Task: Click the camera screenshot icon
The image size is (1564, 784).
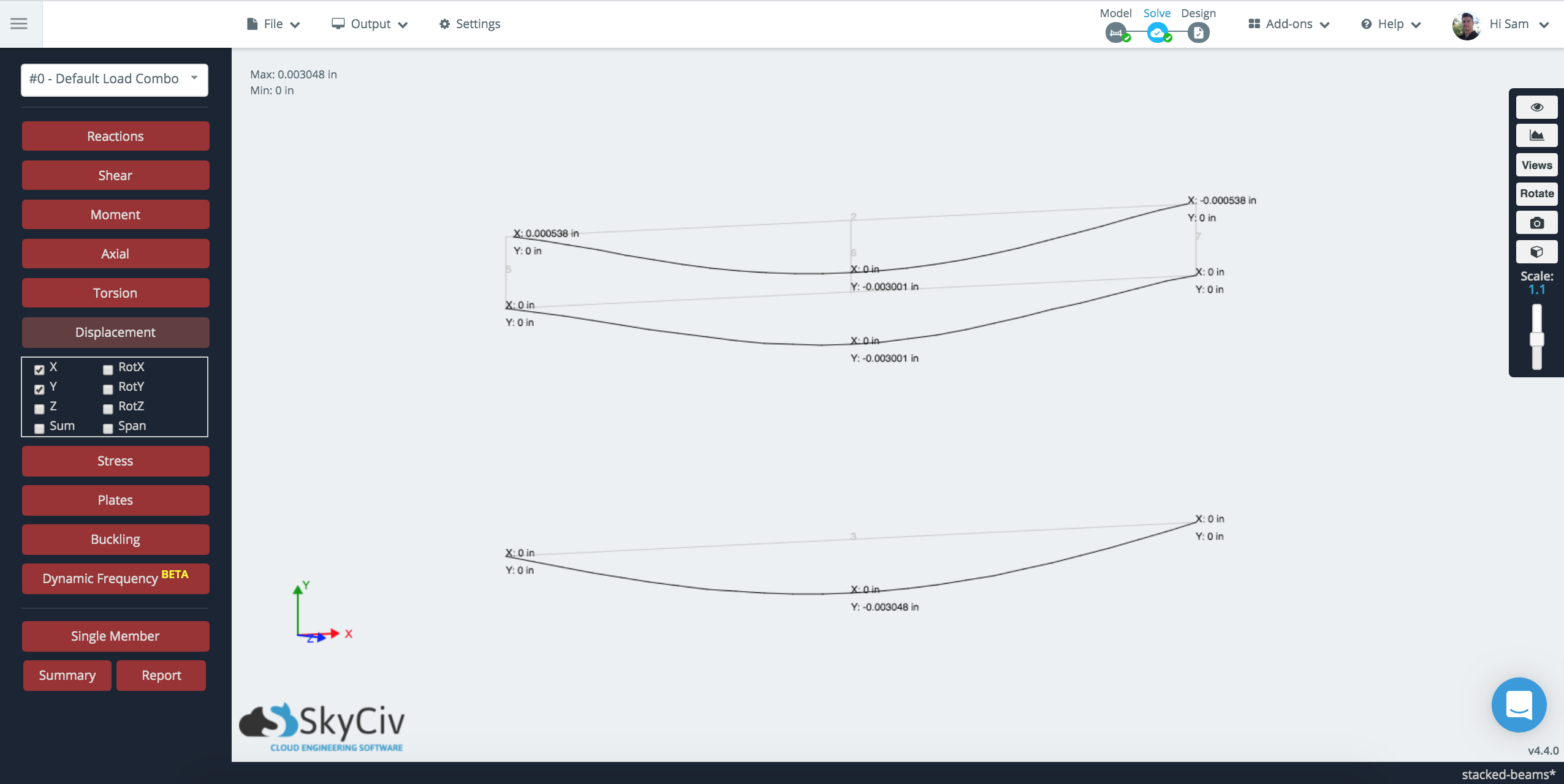Action: [1537, 222]
